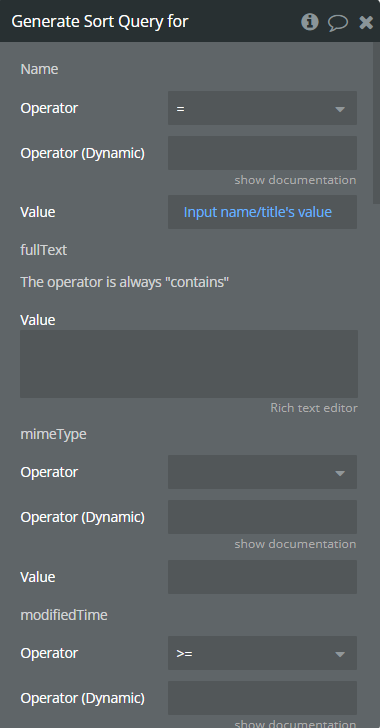The image size is (380, 728).
Task: Click the Name section label
Action: click(x=39, y=69)
